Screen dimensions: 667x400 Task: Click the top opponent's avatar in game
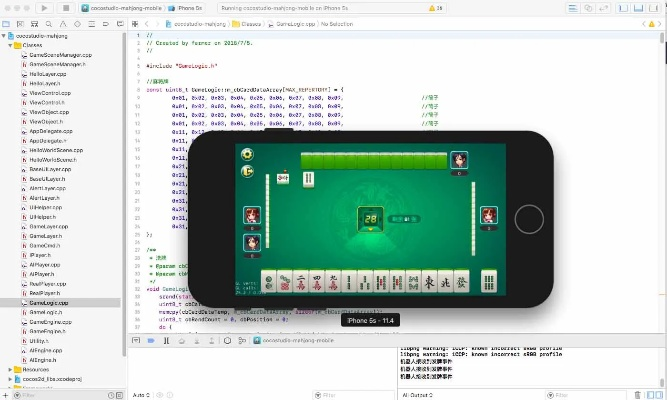pos(458,159)
